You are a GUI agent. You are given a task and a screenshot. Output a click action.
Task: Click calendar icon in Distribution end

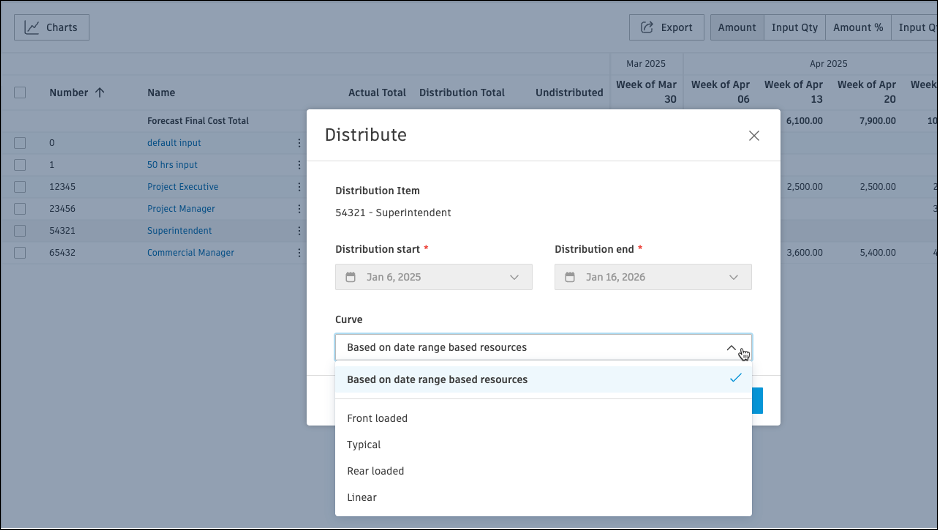coord(570,277)
